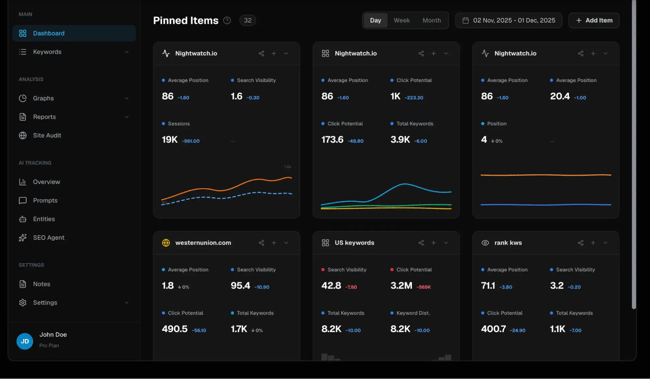Switch to the Week view tab
This screenshot has width=650, height=379.
402,20
